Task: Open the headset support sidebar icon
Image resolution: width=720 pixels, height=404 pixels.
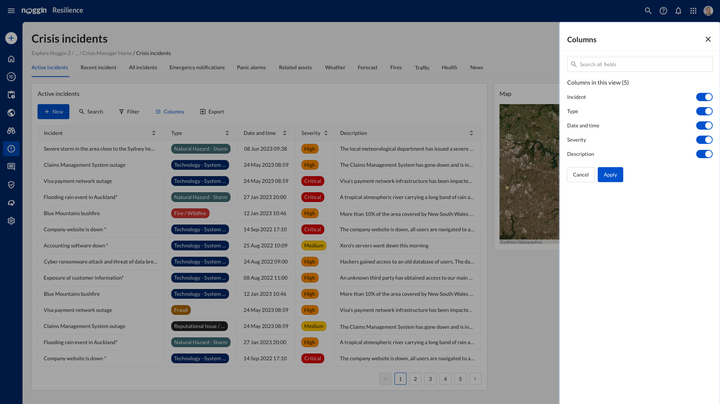Action: pyautogui.click(x=11, y=202)
